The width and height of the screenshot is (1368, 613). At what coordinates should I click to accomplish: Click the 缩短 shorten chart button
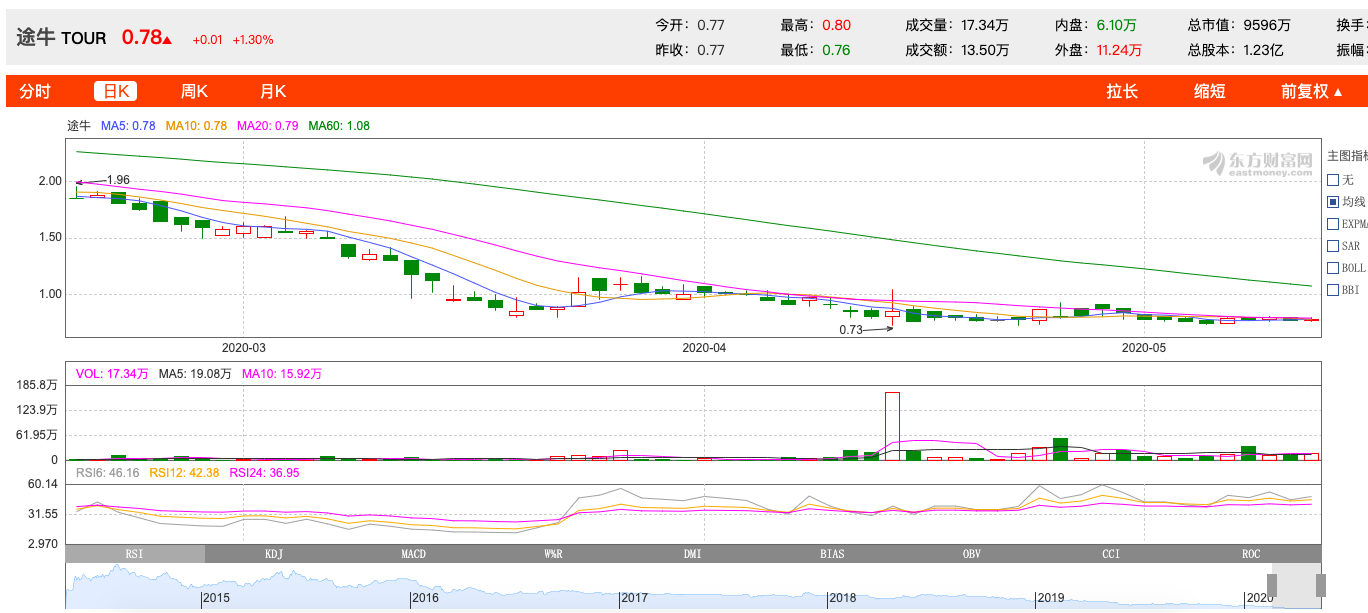[1210, 91]
